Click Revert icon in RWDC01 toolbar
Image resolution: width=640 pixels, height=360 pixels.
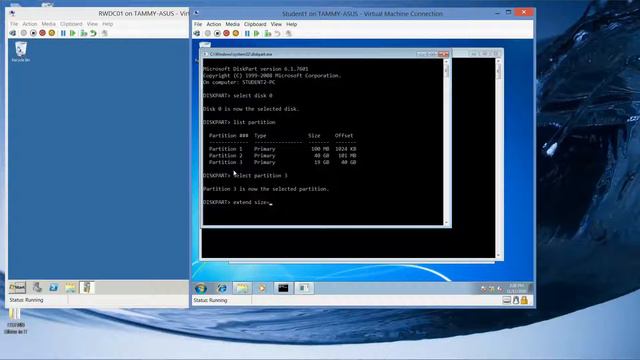[x=93, y=33]
